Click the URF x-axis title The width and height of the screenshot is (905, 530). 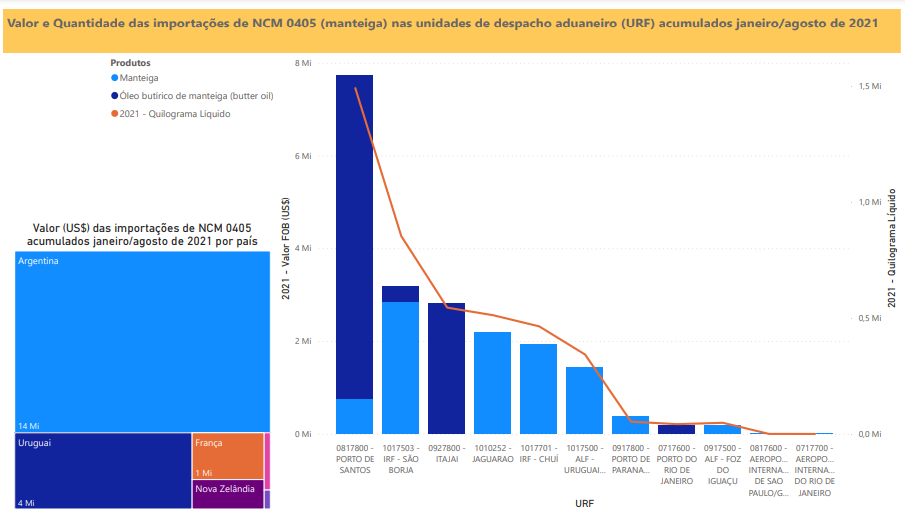pos(584,503)
